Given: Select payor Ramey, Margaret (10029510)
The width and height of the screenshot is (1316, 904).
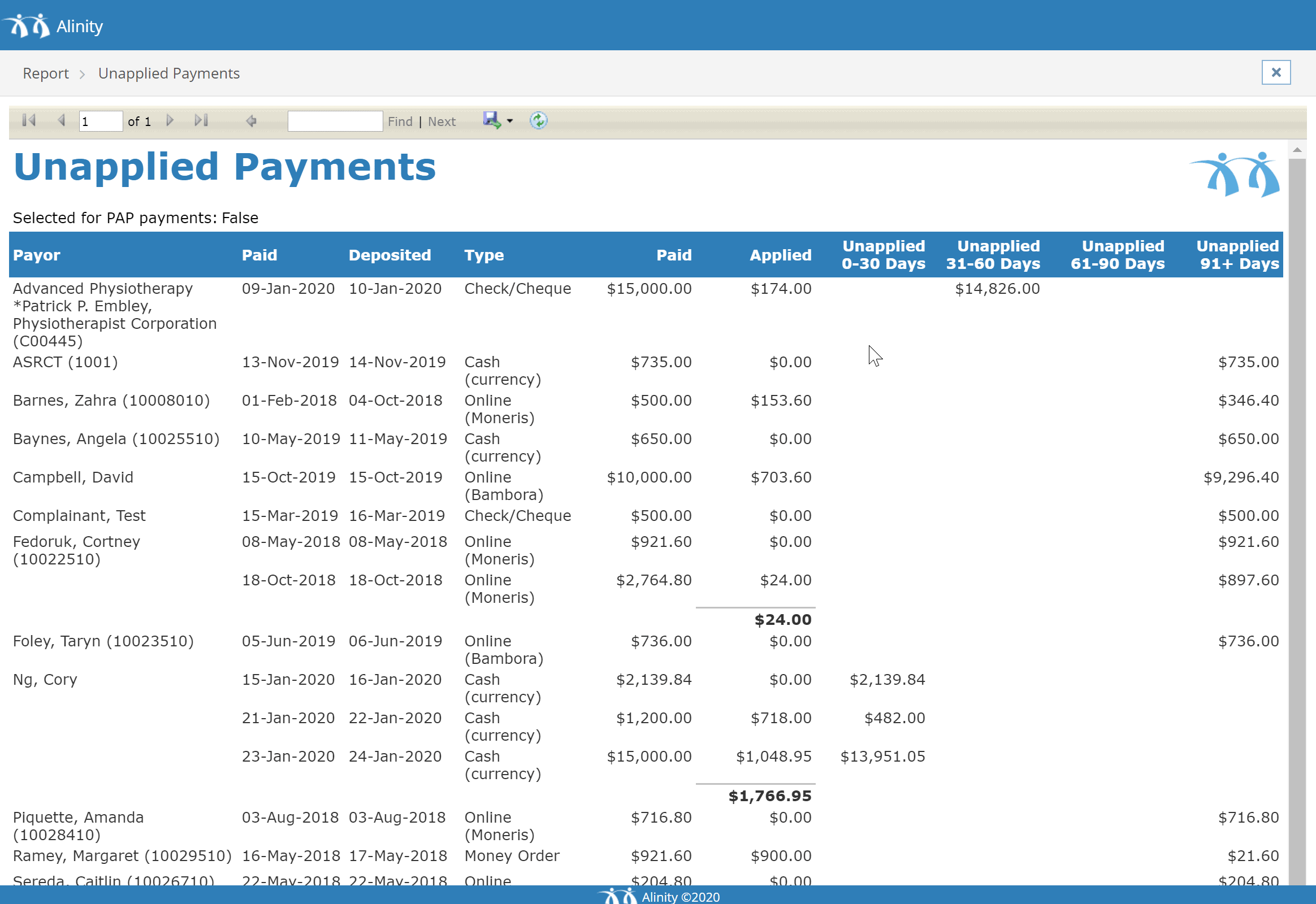Looking at the screenshot, I should click(x=123, y=856).
